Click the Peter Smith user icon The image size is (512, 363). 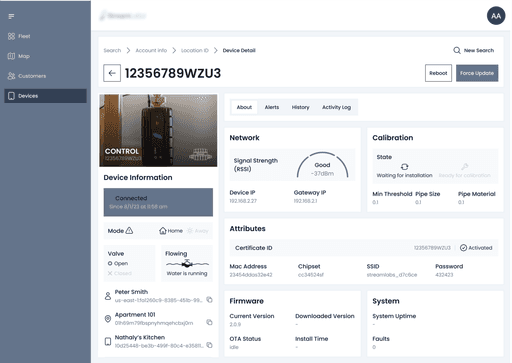tap(108, 296)
